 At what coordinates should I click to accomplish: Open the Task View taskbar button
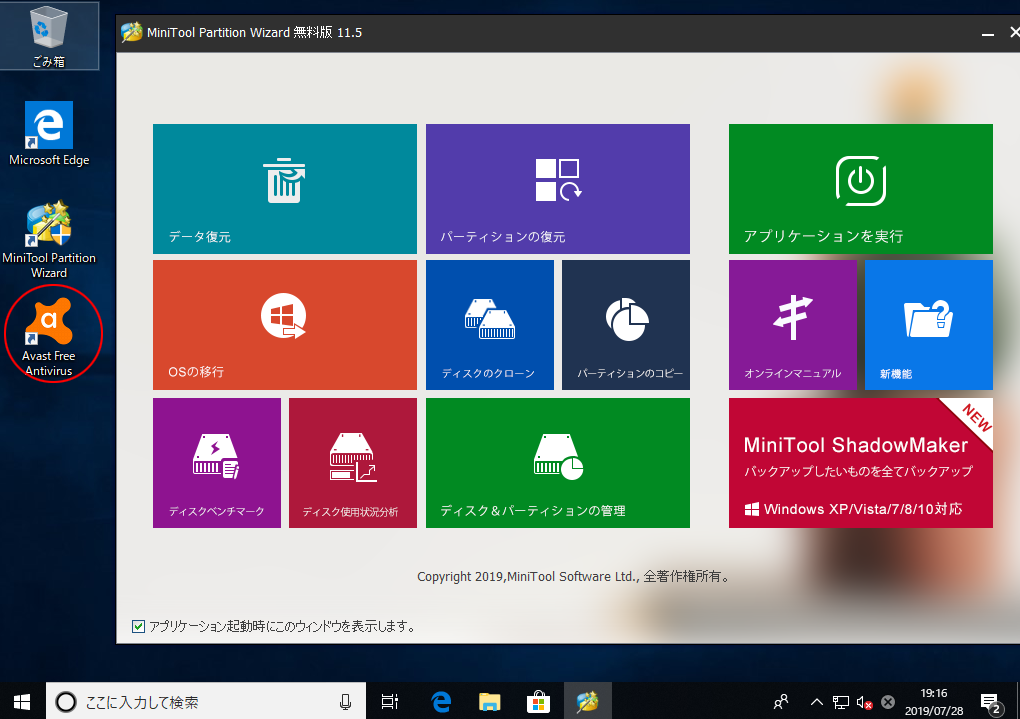(391, 702)
